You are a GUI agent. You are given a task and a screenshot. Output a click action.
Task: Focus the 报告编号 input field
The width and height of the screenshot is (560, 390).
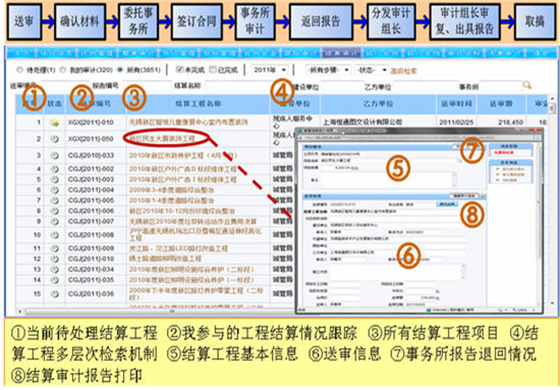(147, 86)
